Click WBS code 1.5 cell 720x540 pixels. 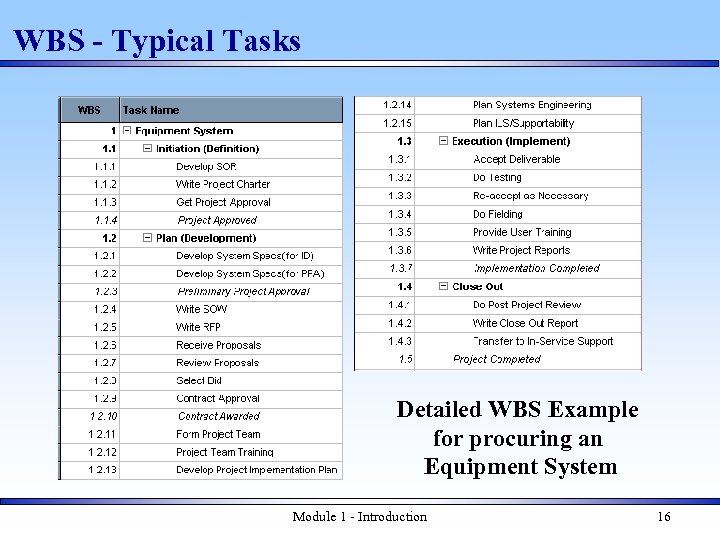coord(385,359)
